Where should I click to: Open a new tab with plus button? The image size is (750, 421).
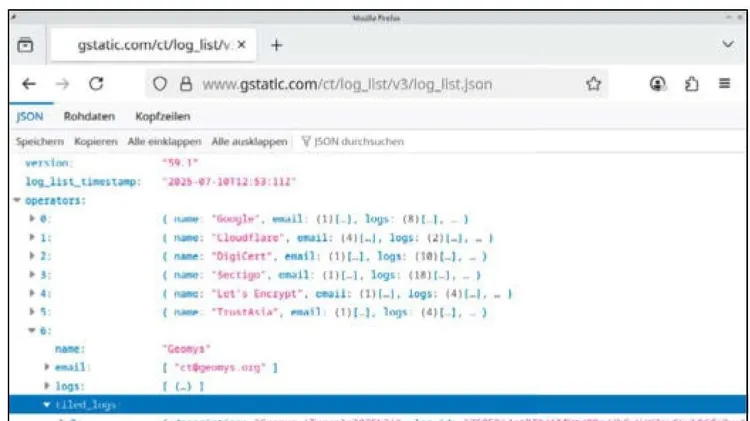[x=276, y=45]
